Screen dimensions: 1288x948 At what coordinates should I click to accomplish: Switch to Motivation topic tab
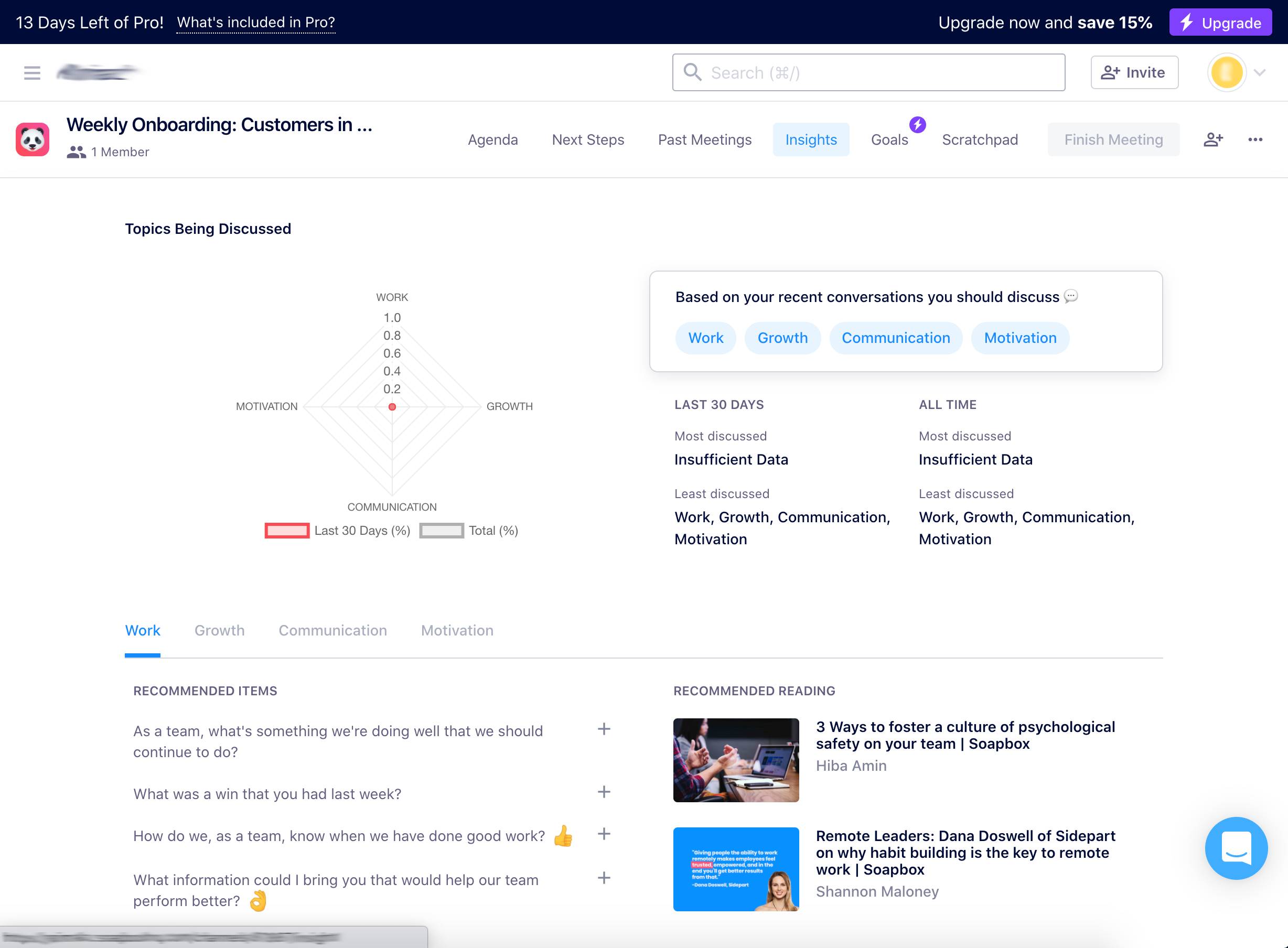point(457,630)
